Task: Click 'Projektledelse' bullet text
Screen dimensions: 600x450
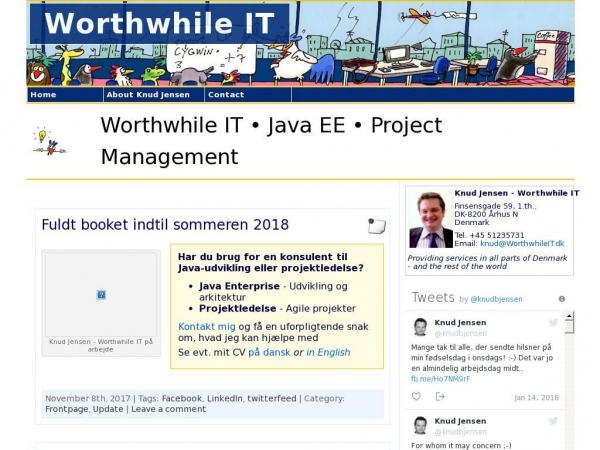Action: coord(237,308)
